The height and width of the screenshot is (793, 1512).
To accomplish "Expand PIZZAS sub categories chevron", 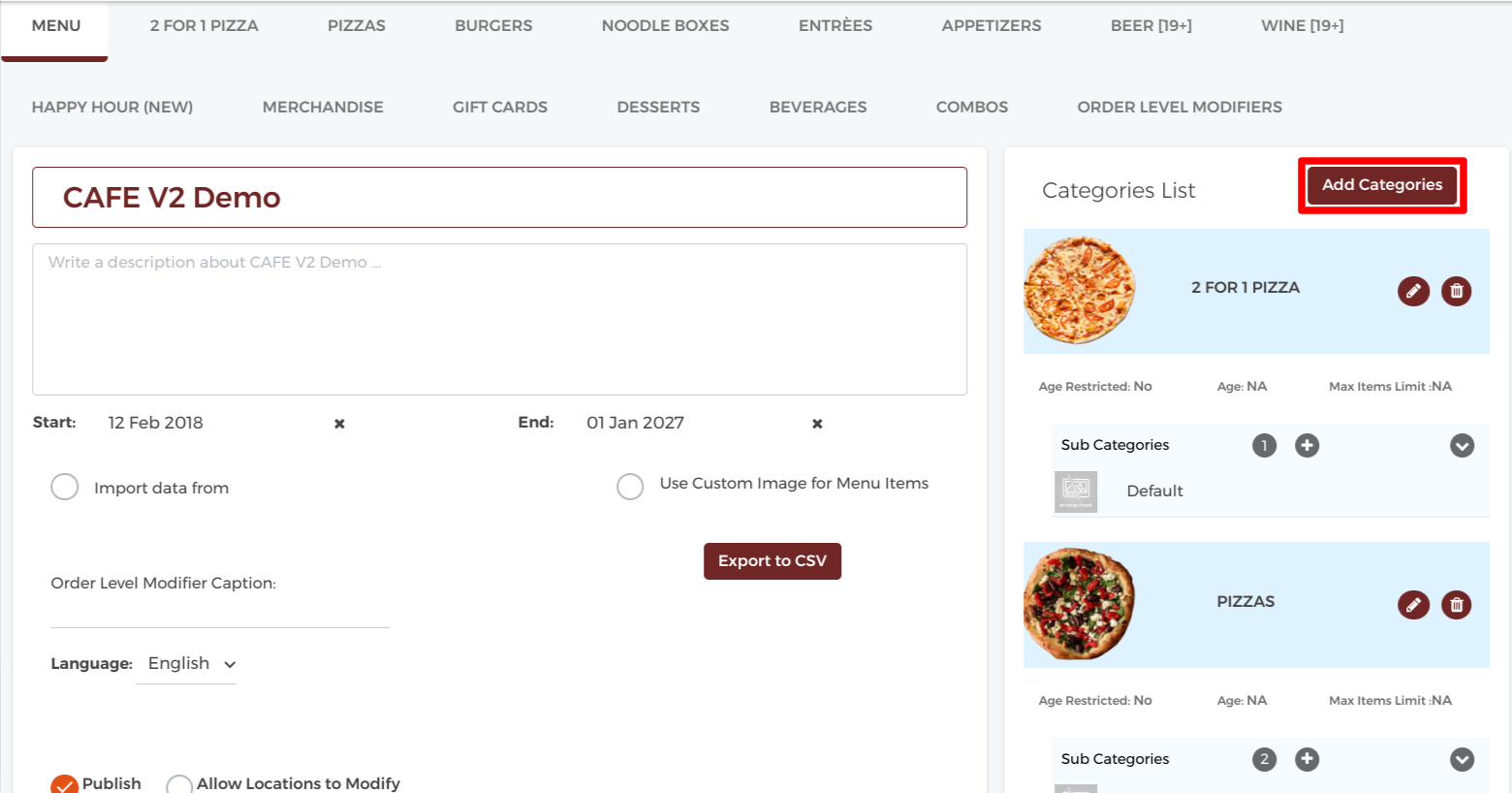I will (1462, 759).
